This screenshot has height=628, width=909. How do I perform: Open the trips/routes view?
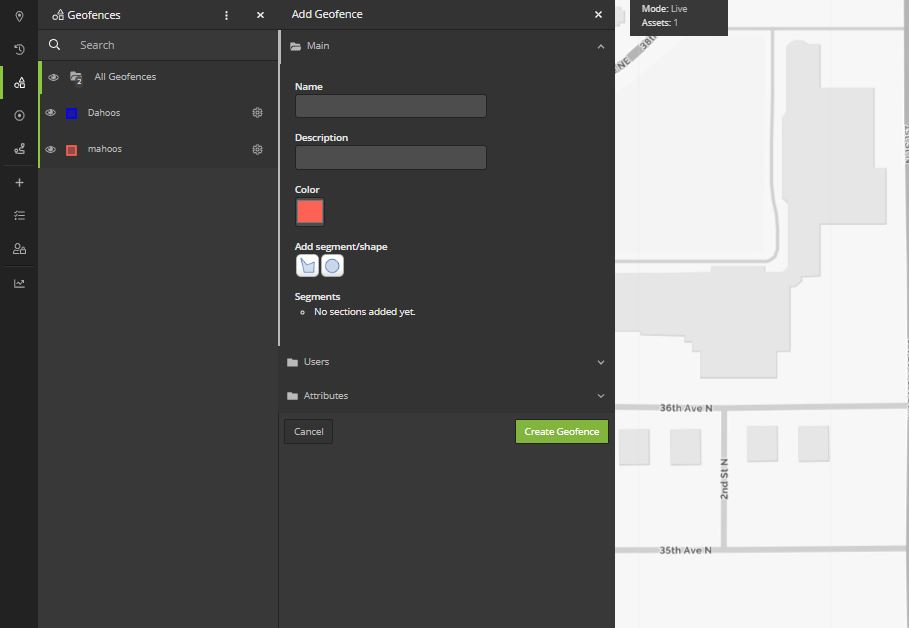point(18,148)
